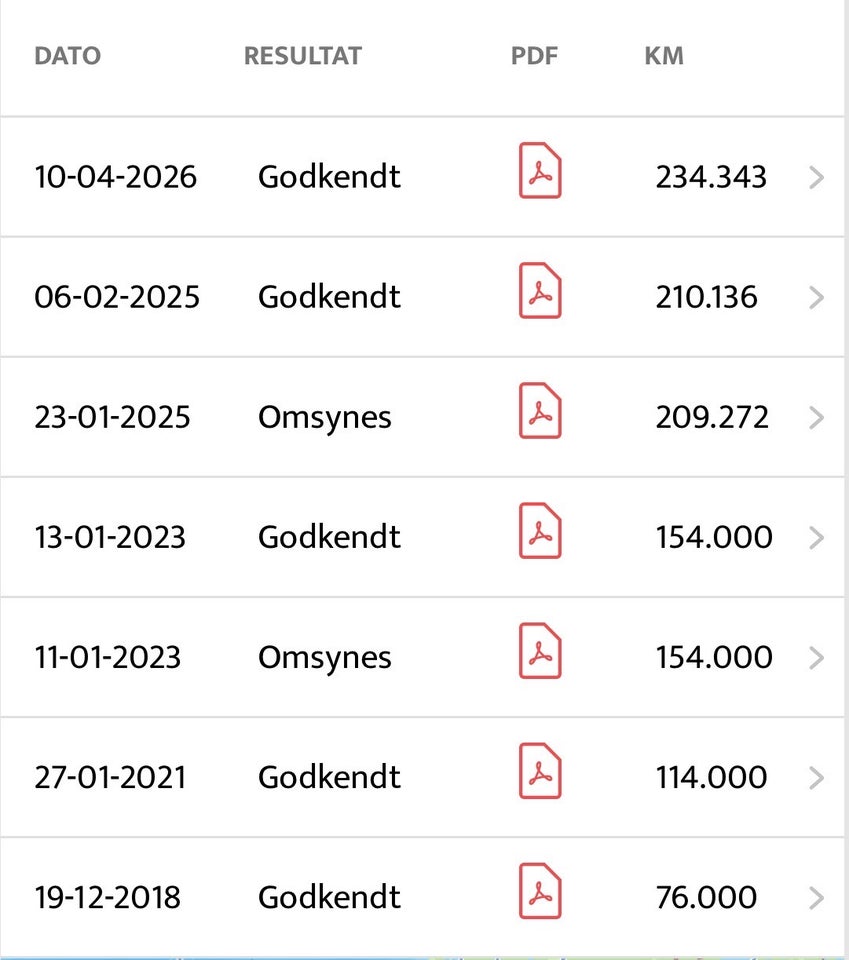
Task: Click Omsynes result for 23-01-2025
Action: coord(324,418)
